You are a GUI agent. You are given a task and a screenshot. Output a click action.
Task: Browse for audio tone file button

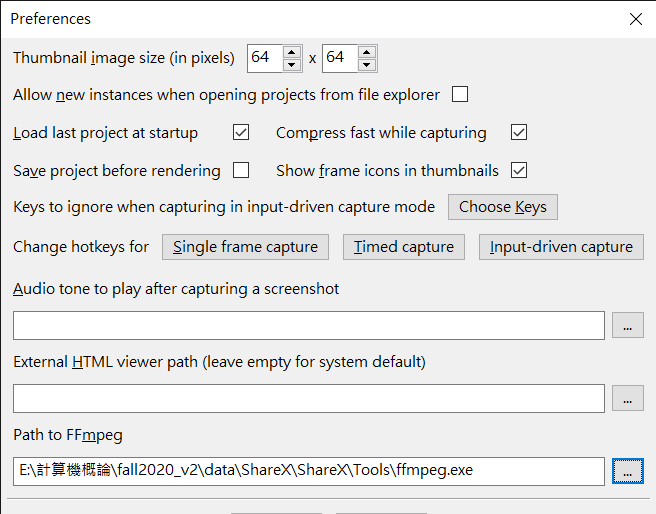(x=628, y=325)
